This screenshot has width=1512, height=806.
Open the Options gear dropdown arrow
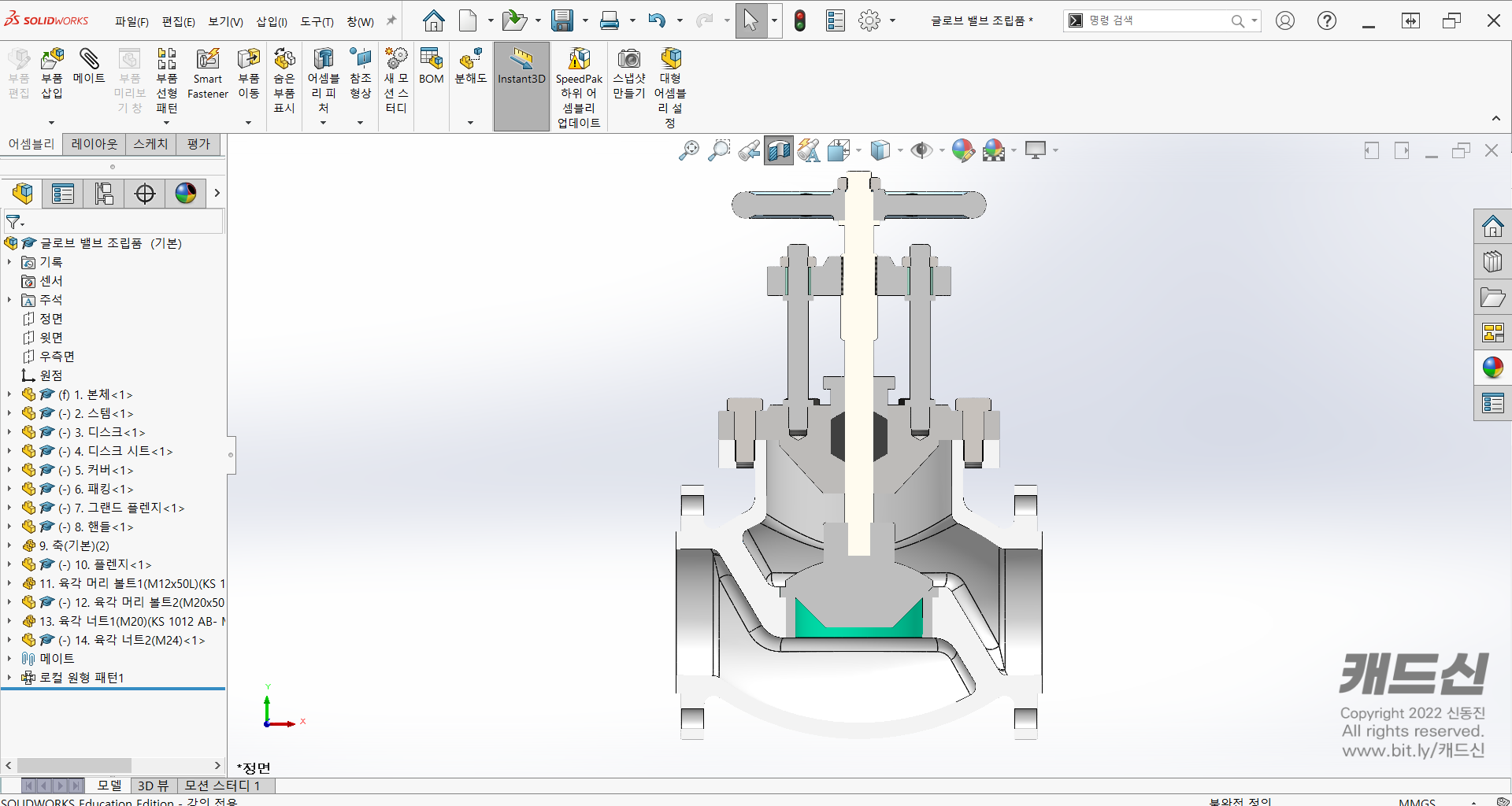892,21
